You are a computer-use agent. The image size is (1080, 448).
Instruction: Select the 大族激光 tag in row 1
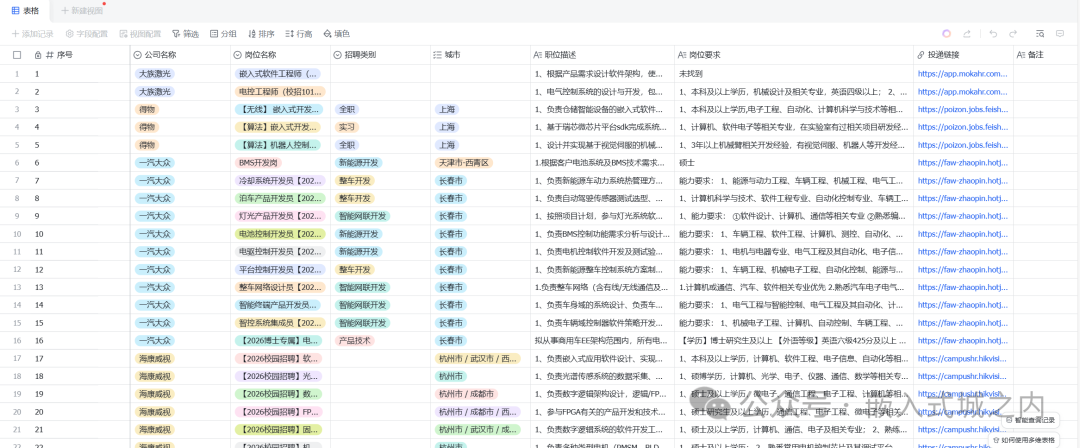[x=155, y=73]
